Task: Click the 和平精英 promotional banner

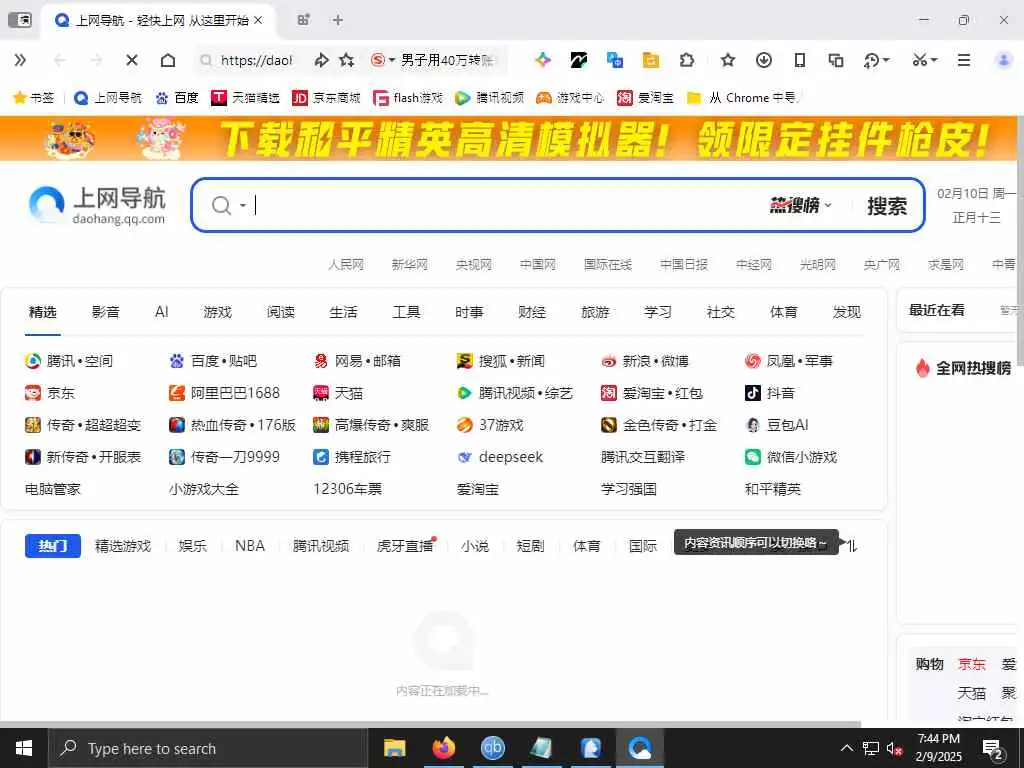Action: click(x=509, y=138)
